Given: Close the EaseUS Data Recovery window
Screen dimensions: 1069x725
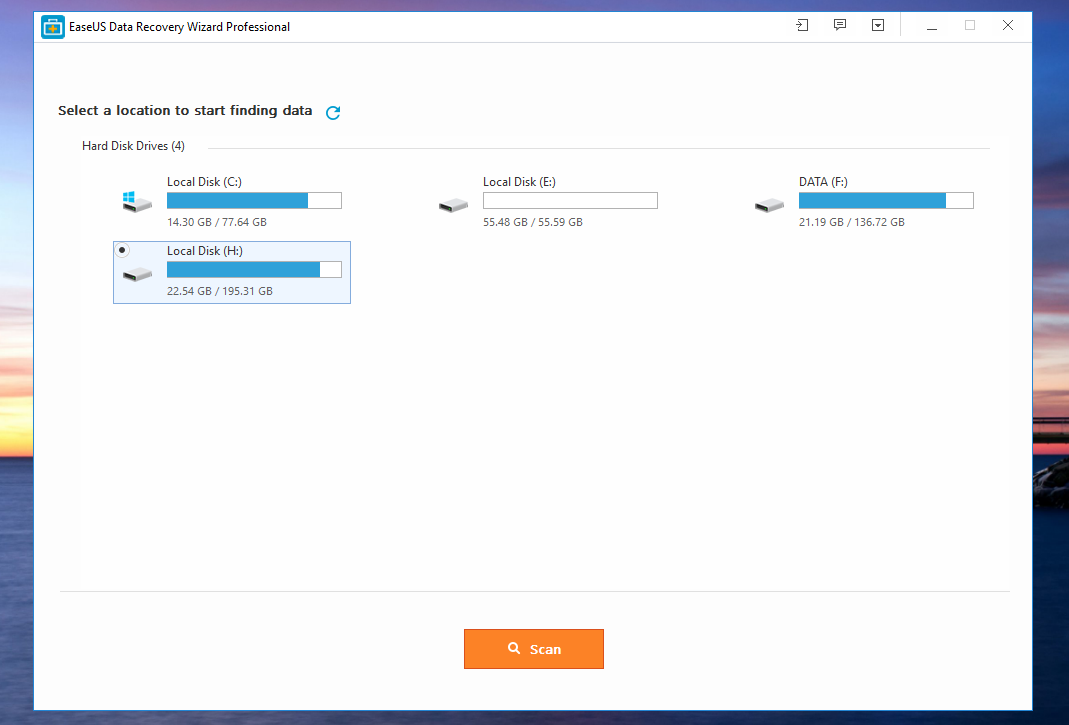Looking at the screenshot, I should tap(1008, 25).
